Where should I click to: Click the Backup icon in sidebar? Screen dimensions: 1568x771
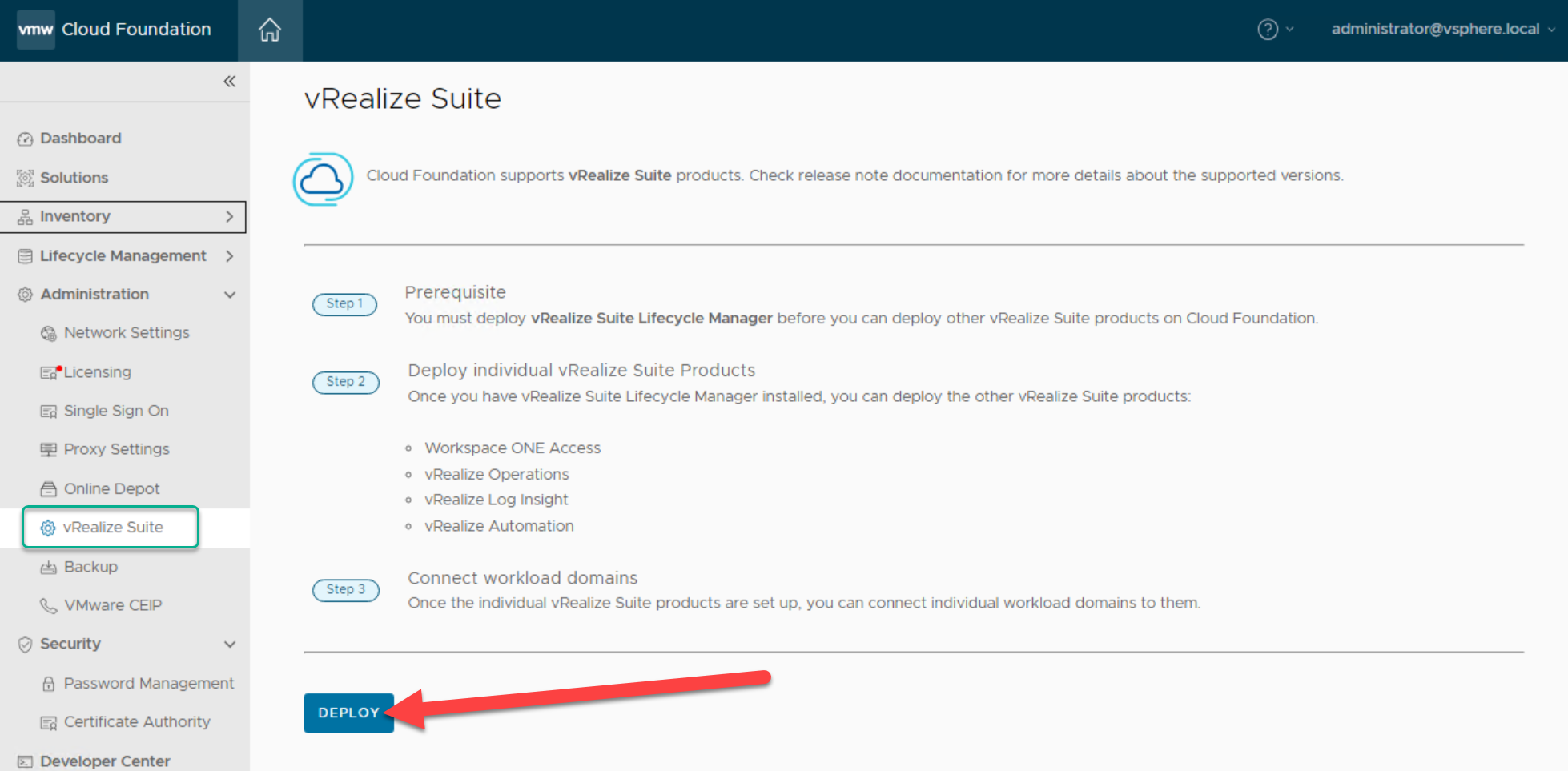coord(49,567)
